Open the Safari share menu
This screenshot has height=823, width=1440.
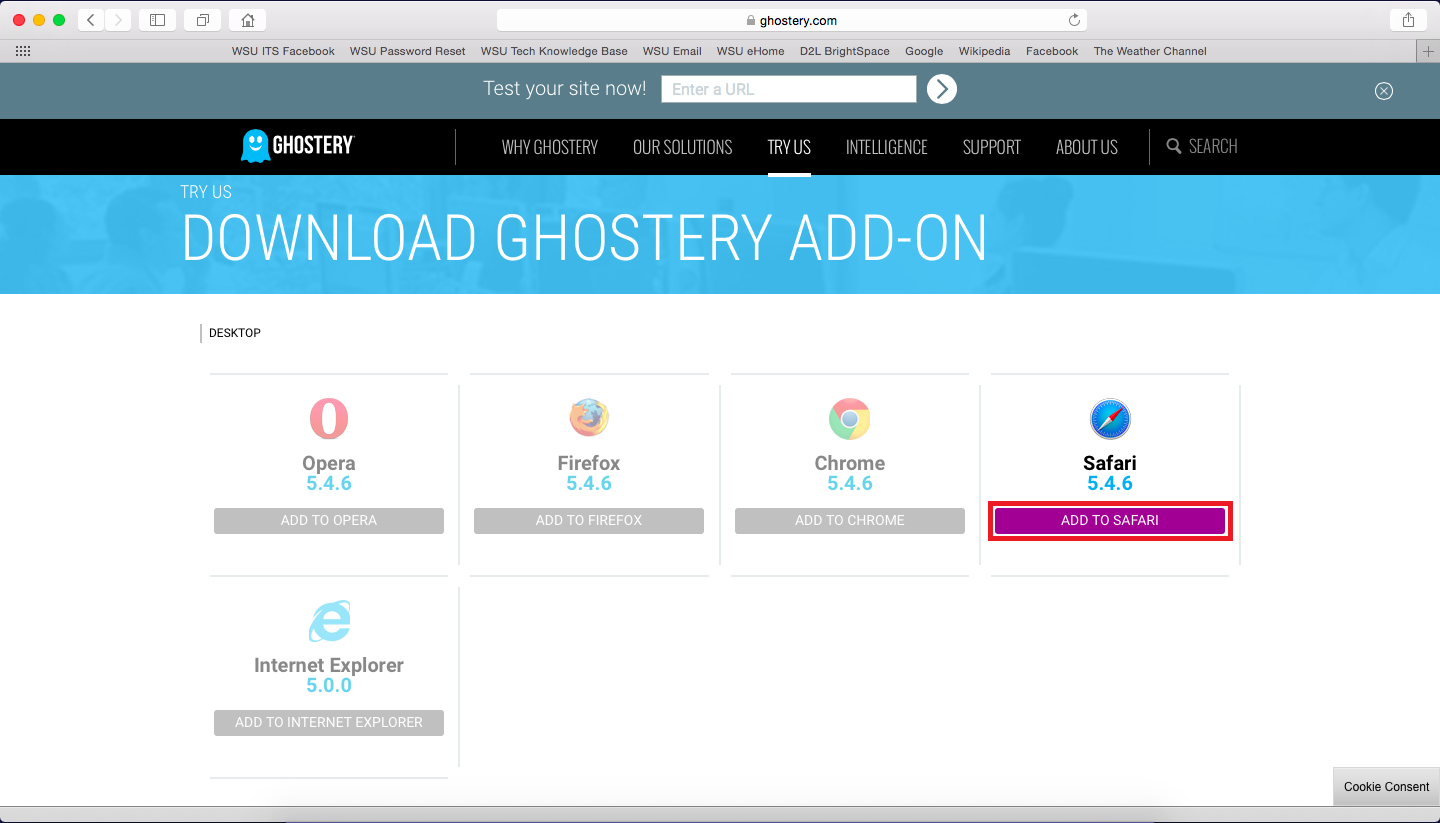(x=1408, y=20)
